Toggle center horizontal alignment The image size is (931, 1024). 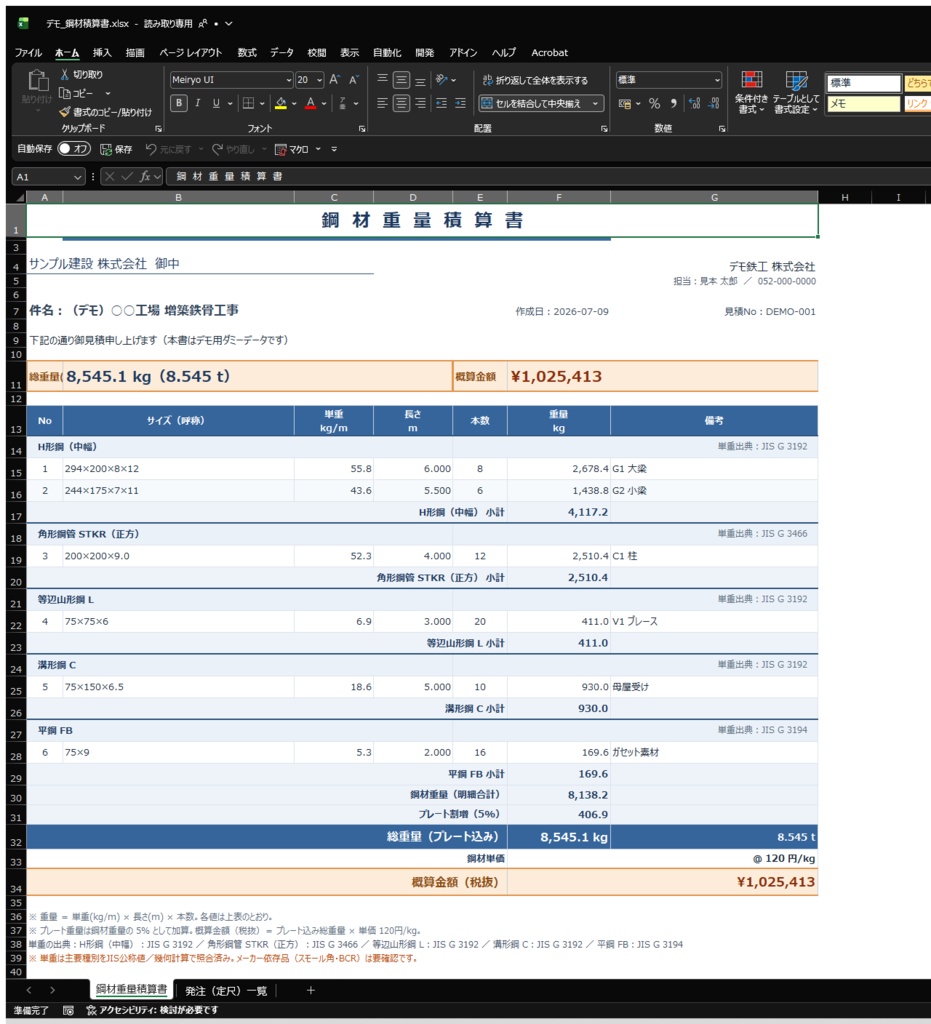[x=402, y=103]
